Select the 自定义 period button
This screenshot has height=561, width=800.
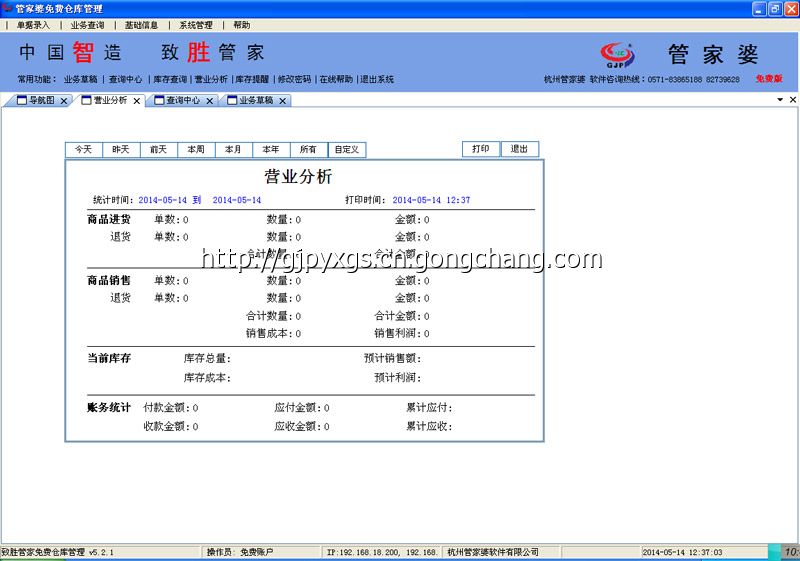347,149
